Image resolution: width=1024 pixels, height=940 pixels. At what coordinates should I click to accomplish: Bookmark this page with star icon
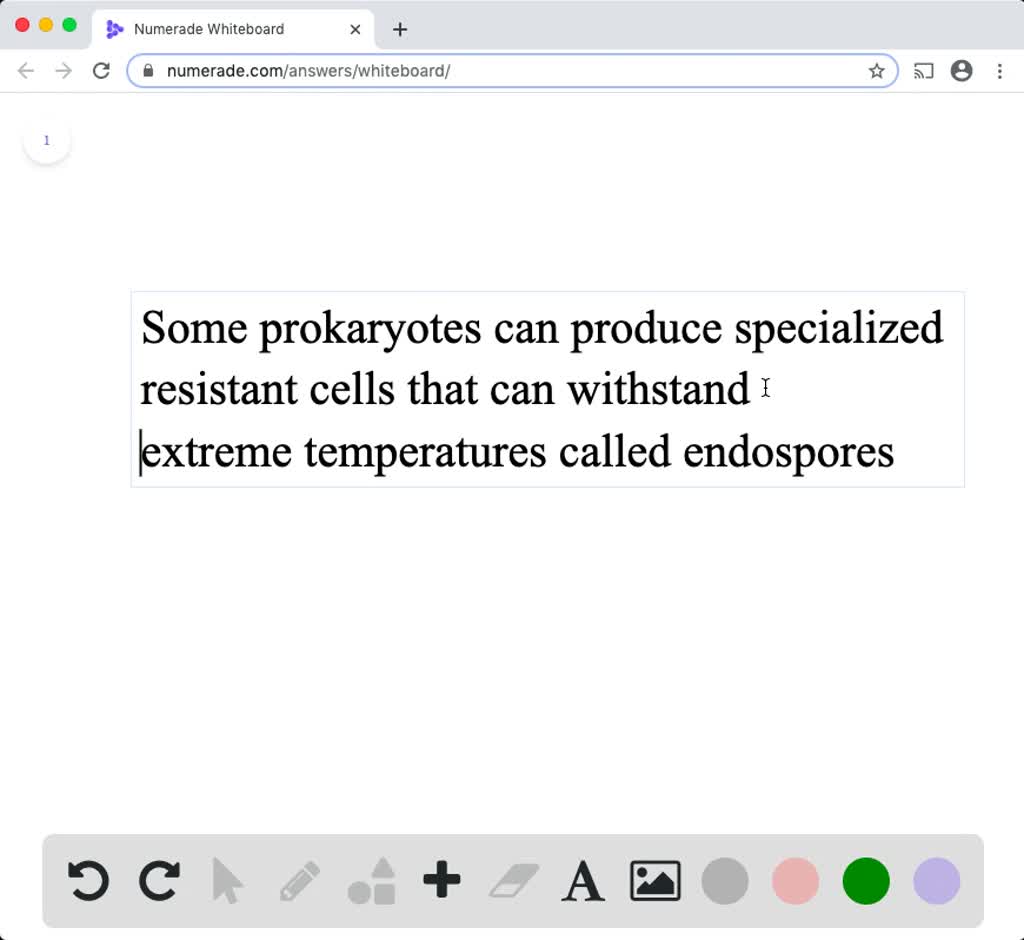click(x=877, y=71)
